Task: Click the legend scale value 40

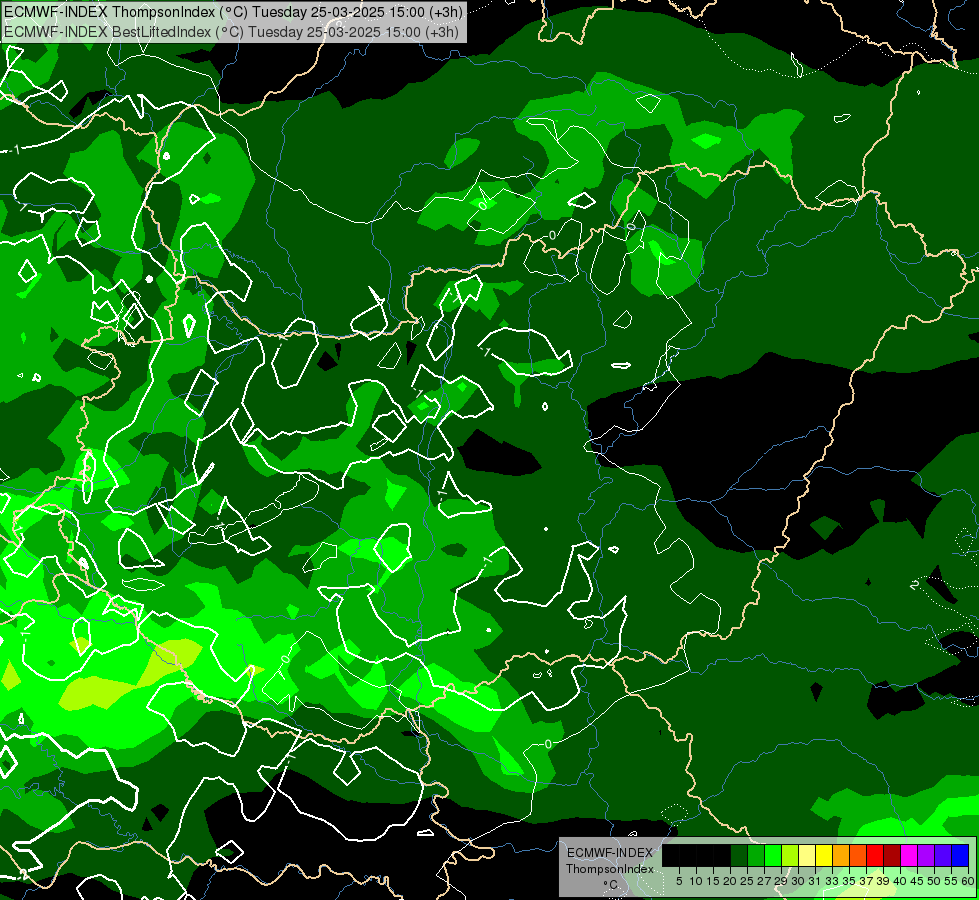Action: point(901,881)
